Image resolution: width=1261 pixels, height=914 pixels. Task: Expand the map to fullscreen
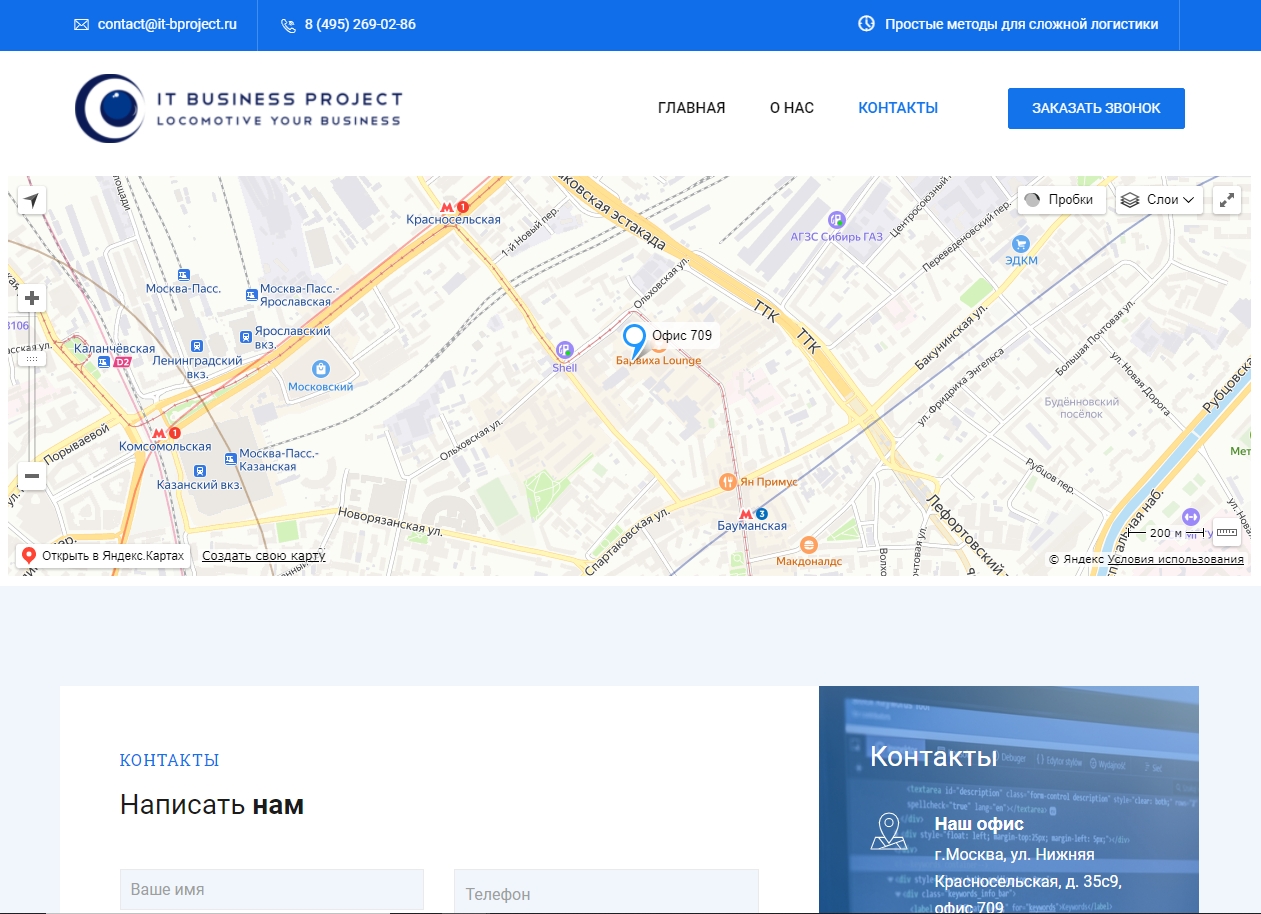coord(1227,200)
